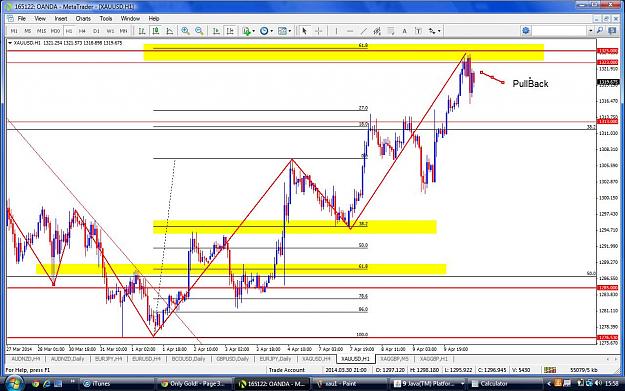Open the Only Gold browser taskbar button
This screenshot has height=391, width=625.
pos(193,383)
